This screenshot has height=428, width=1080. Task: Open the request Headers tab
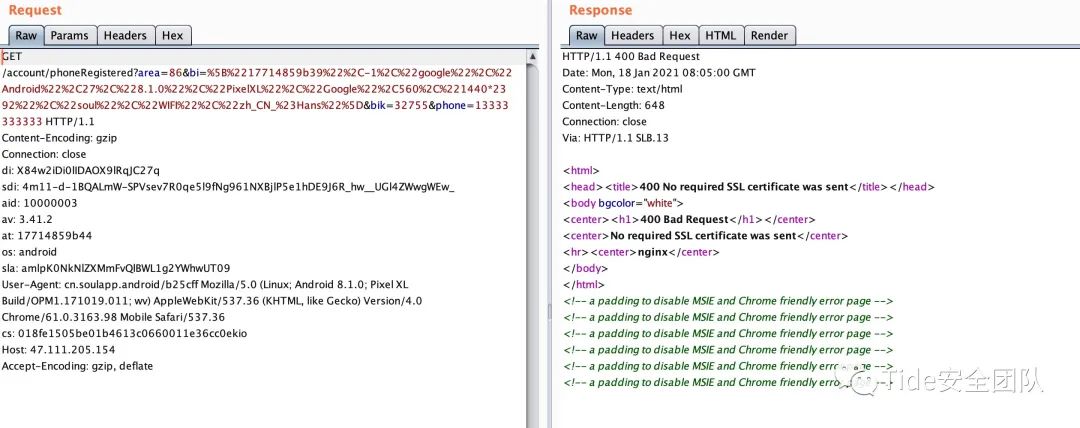125,35
